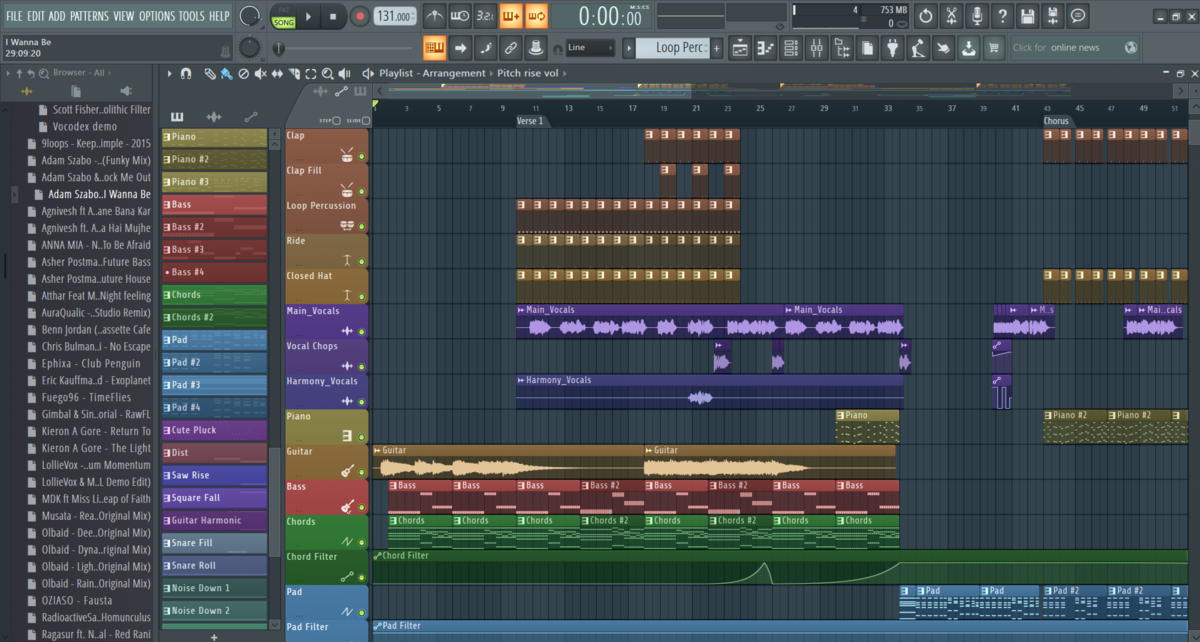
Task: Adjust the main pitch knob
Action: click(250, 47)
